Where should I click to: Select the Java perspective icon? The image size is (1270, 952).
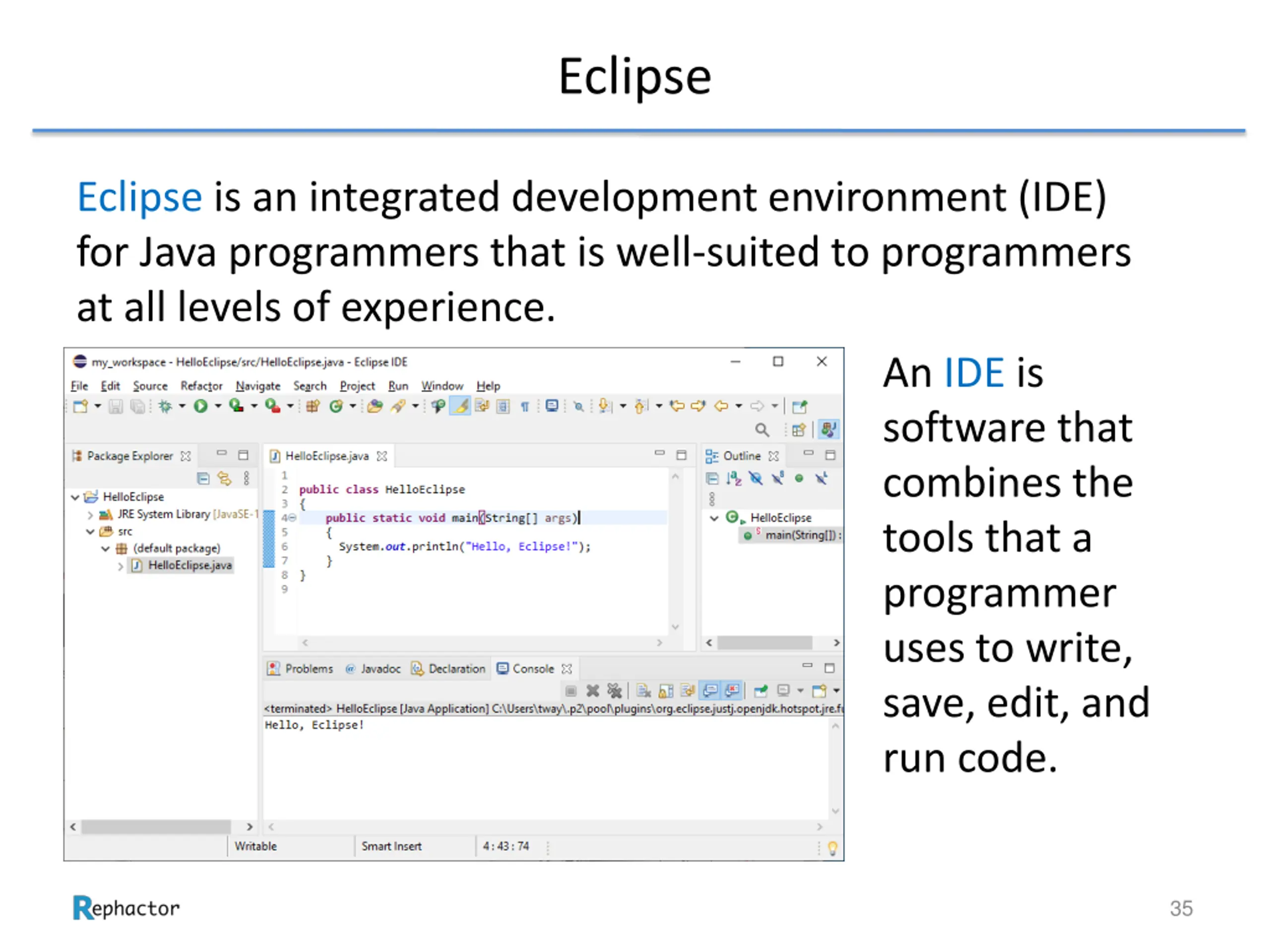[828, 429]
